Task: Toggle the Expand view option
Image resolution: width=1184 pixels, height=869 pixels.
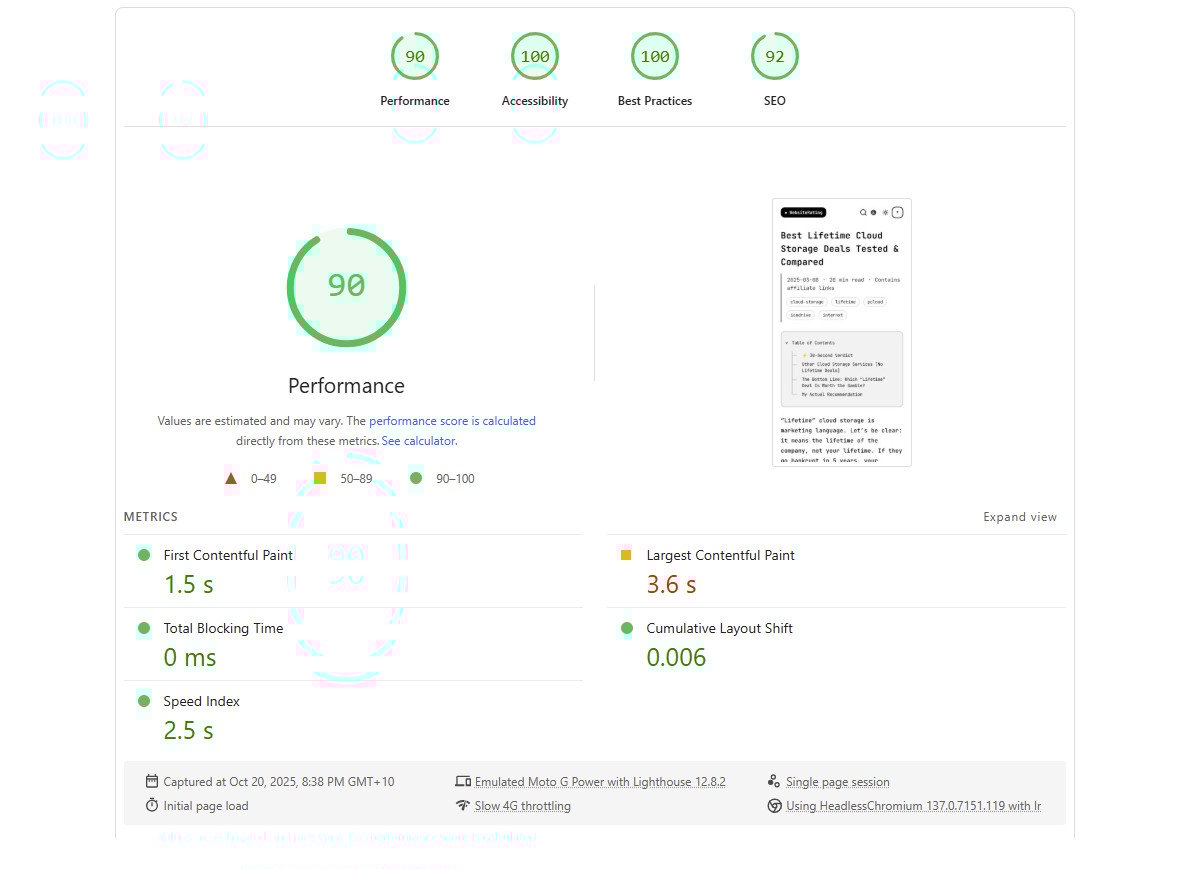Action: pos(1019,517)
